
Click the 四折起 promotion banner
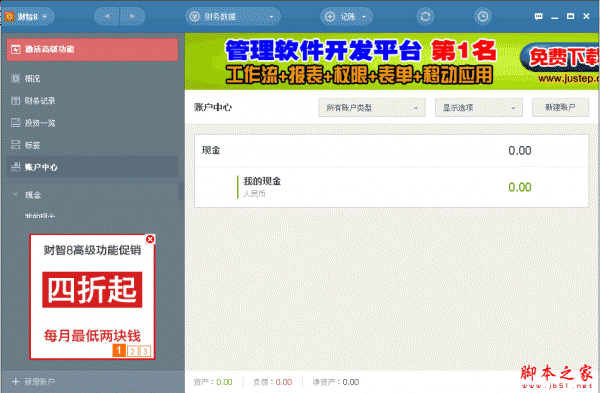tap(92, 290)
